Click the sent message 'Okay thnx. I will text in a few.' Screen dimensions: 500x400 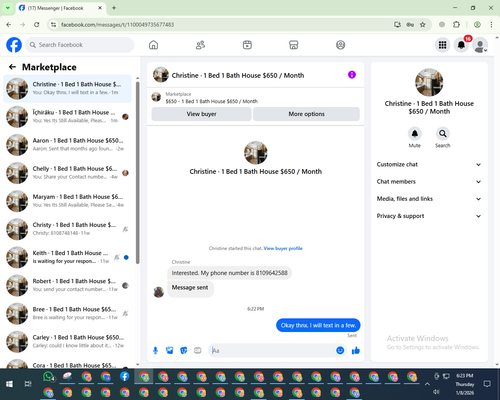tap(318, 325)
